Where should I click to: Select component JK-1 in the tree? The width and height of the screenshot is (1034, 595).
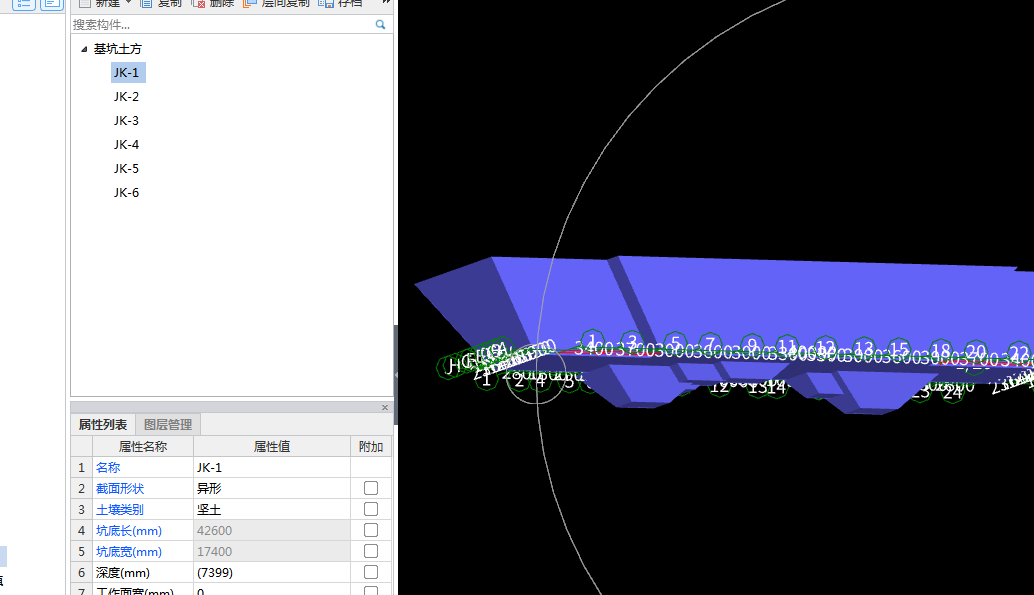[128, 73]
